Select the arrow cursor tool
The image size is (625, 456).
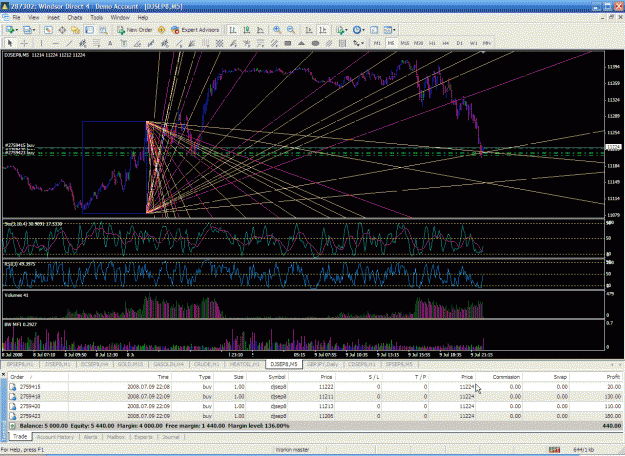point(10,43)
